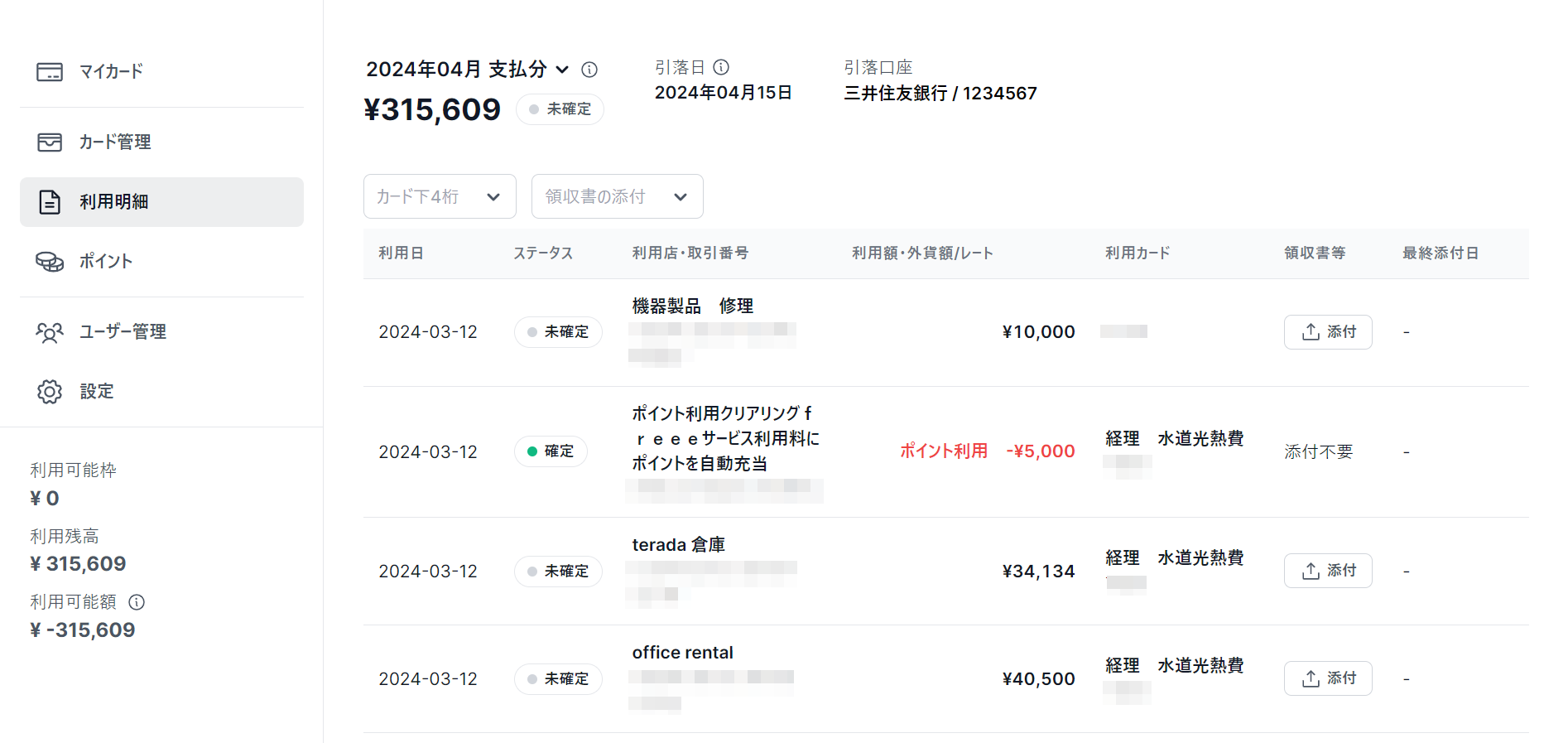Click upload icon in office rental row
Viewport: 1568px width, 743px height.
tap(1311, 678)
